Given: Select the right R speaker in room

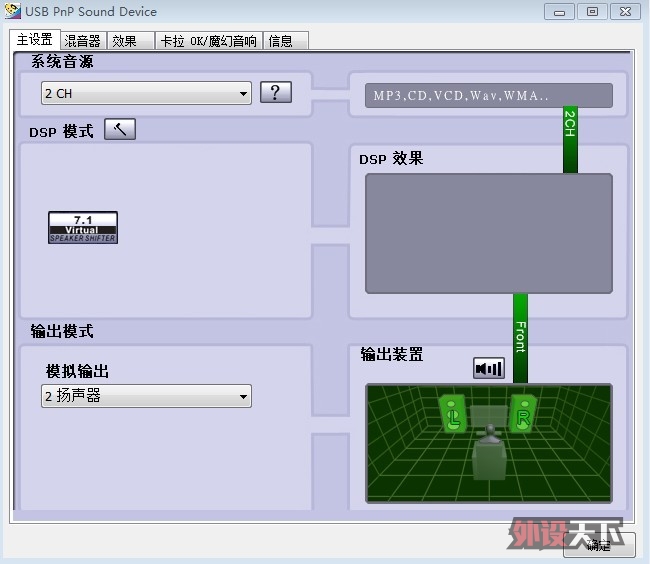Looking at the screenshot, I should point(523,413).
